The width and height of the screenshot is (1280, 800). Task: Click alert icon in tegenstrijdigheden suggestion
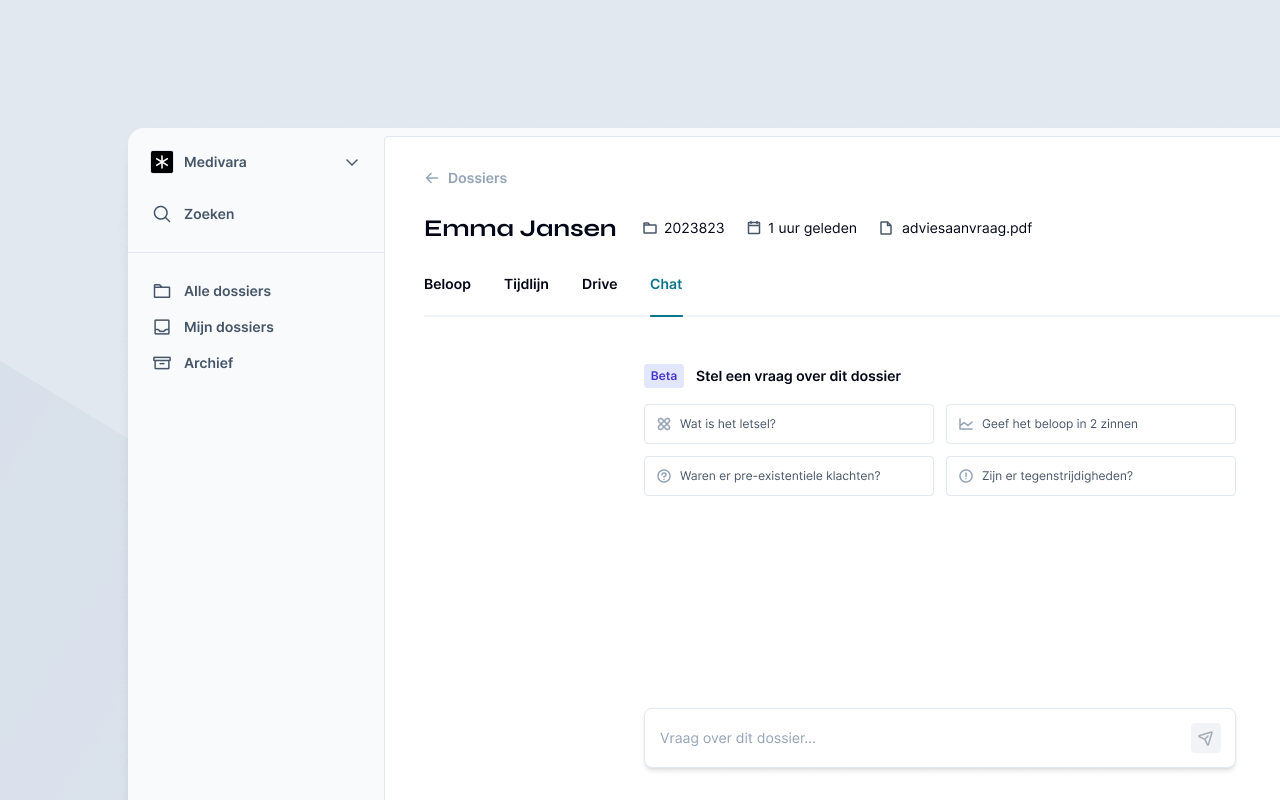pyautogui.click(x=966, y=476)
